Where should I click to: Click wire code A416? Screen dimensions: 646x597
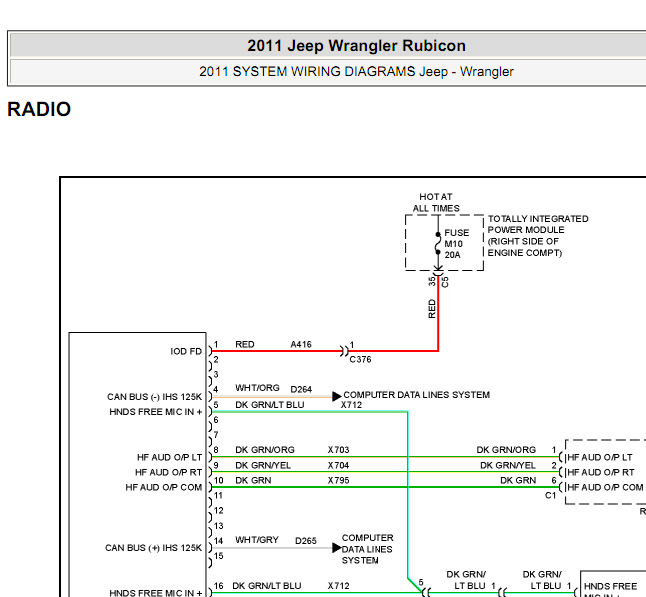point(301,344)
